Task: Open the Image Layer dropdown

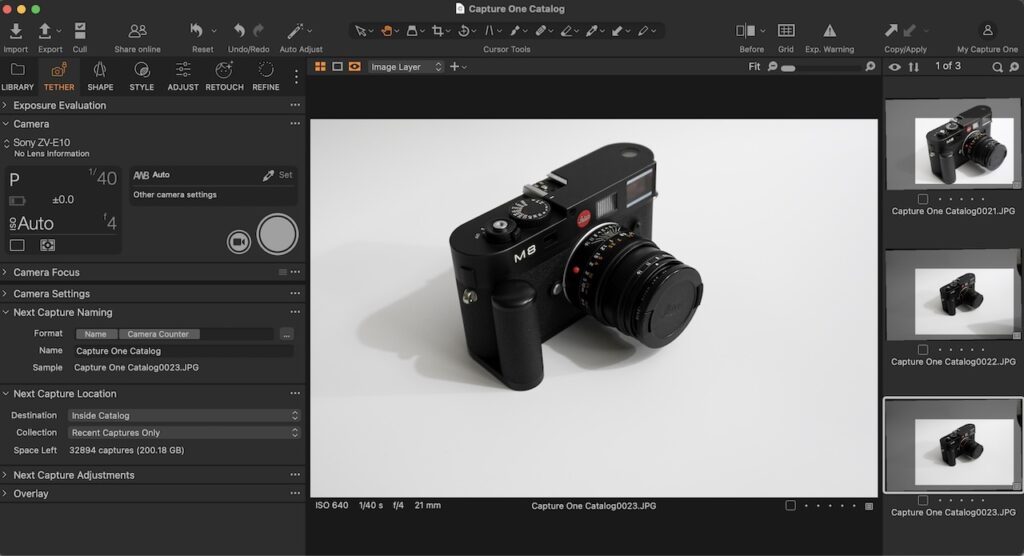Action: coord(406,67)
